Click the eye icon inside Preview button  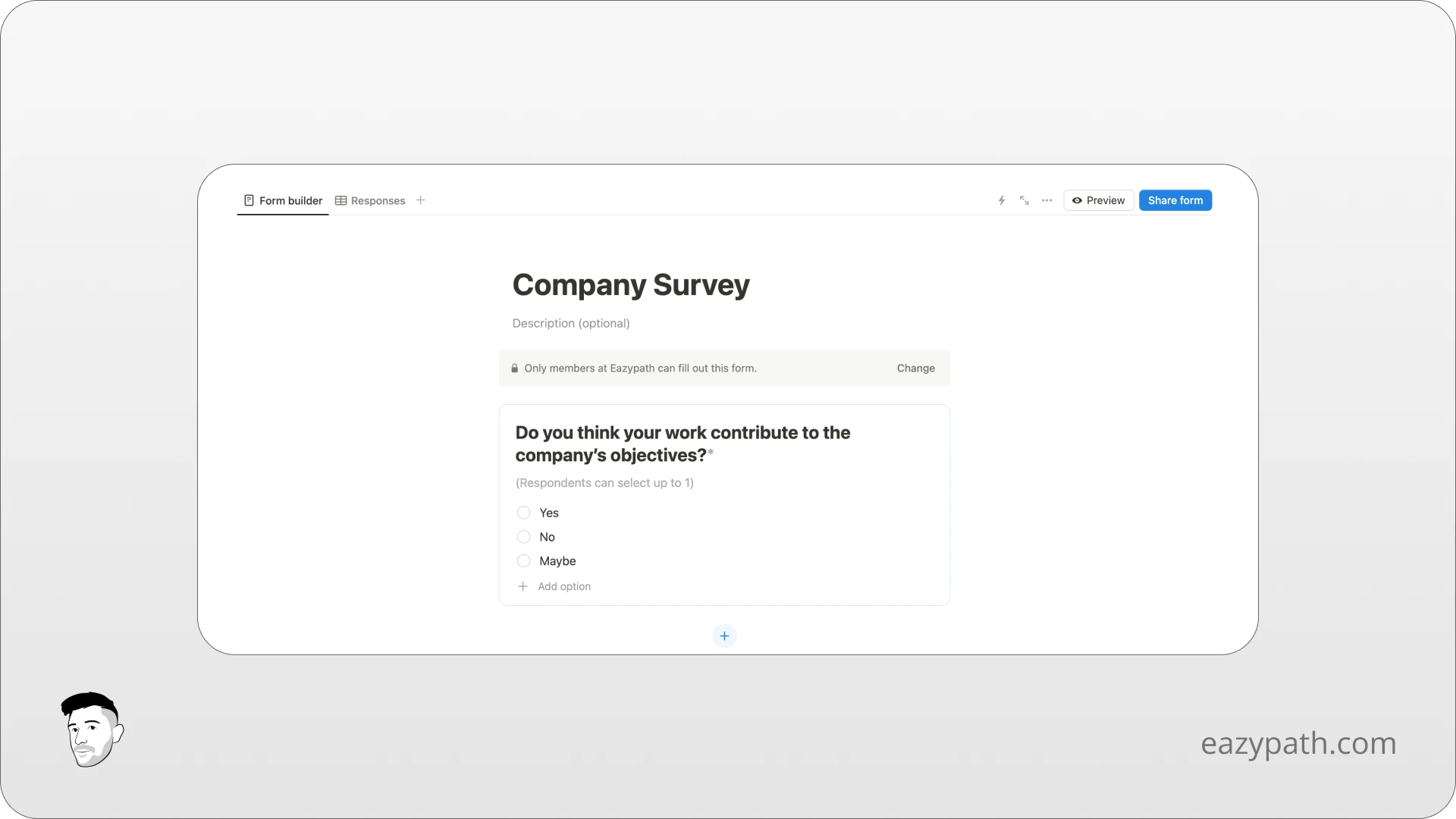pos(1078,200)
